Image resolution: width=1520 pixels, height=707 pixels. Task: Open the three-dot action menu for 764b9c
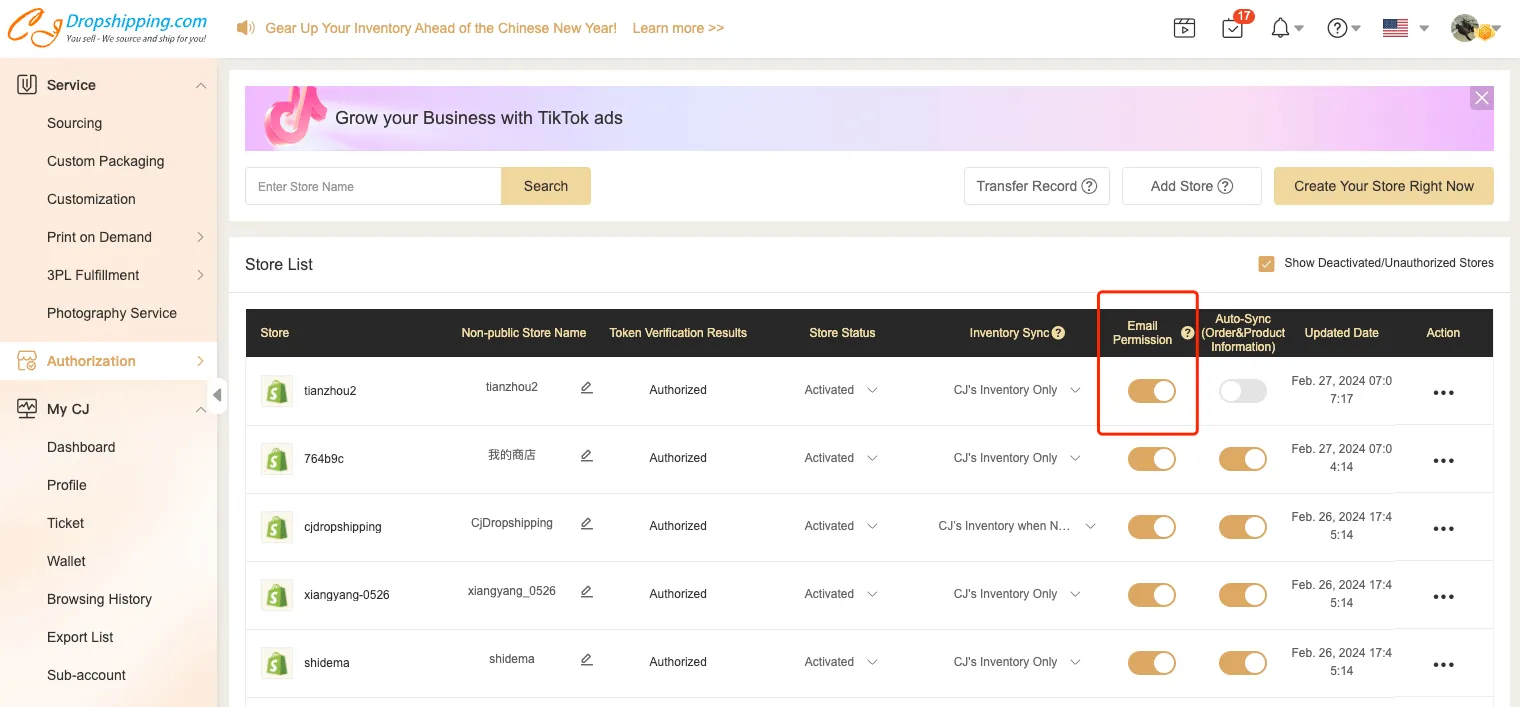pos(1442,461)
